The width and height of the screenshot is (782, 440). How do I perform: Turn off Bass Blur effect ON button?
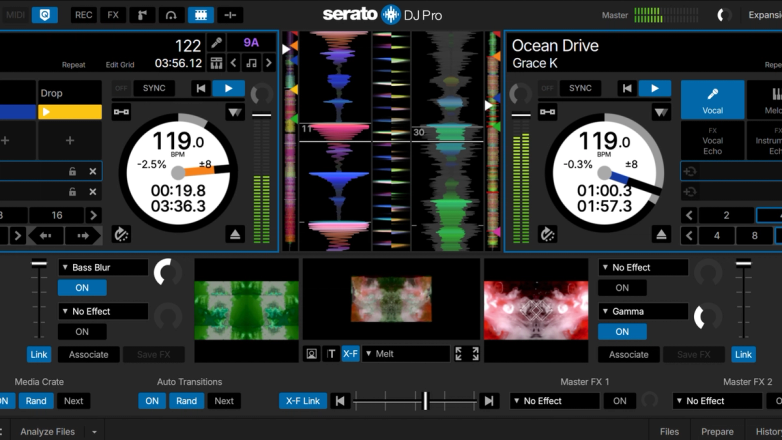pyautogui.click(x=82, y=288)
